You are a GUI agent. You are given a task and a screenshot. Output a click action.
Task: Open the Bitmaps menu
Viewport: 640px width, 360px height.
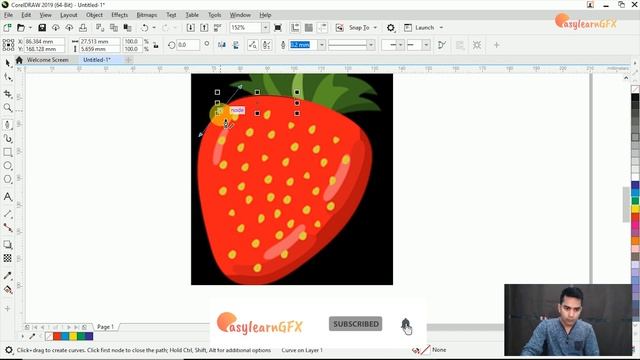[147, 15]
